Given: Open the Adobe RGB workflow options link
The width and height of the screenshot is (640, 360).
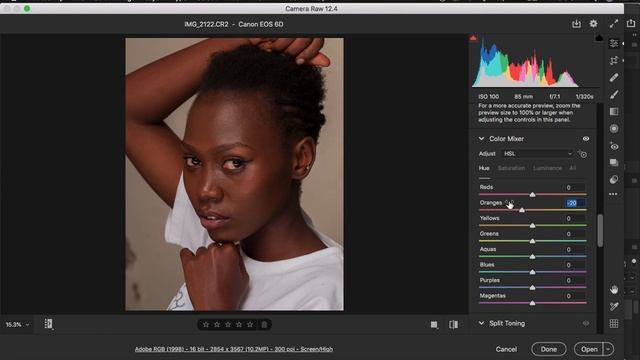Looking at the screenshot, I should pyautogui.click(x=233, y=349).
